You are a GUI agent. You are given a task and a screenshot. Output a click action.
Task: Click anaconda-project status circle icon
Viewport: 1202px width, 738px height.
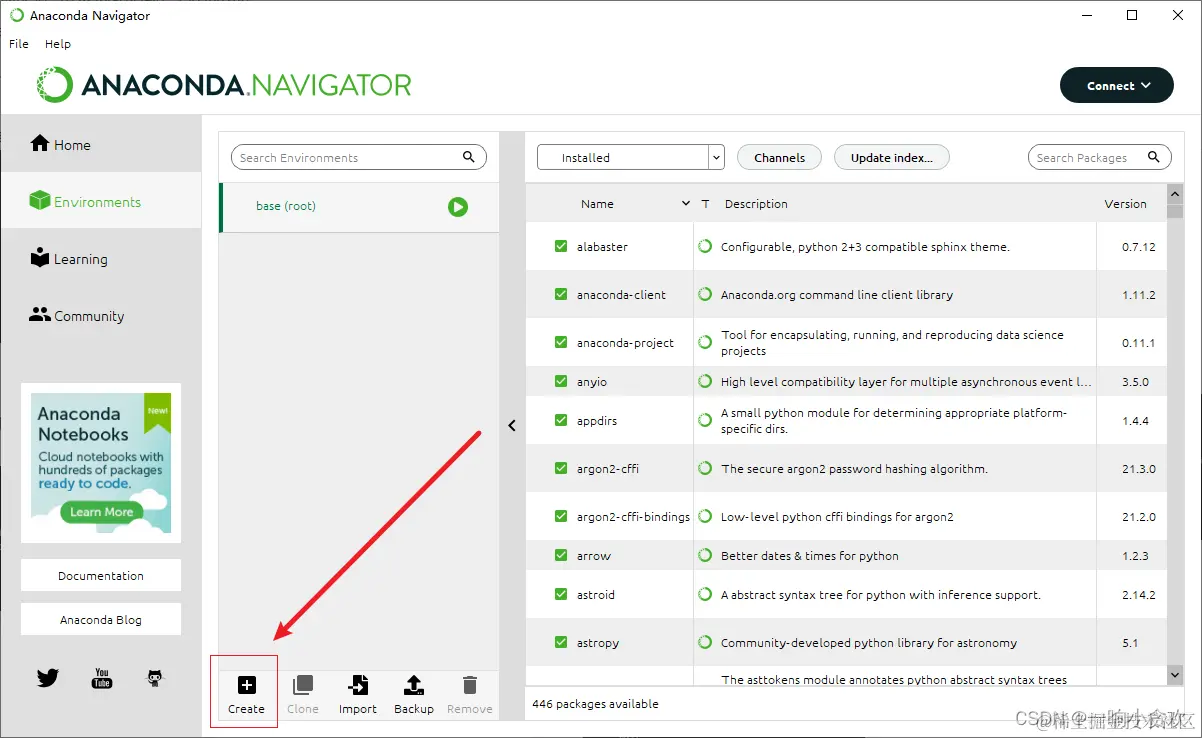705,342
